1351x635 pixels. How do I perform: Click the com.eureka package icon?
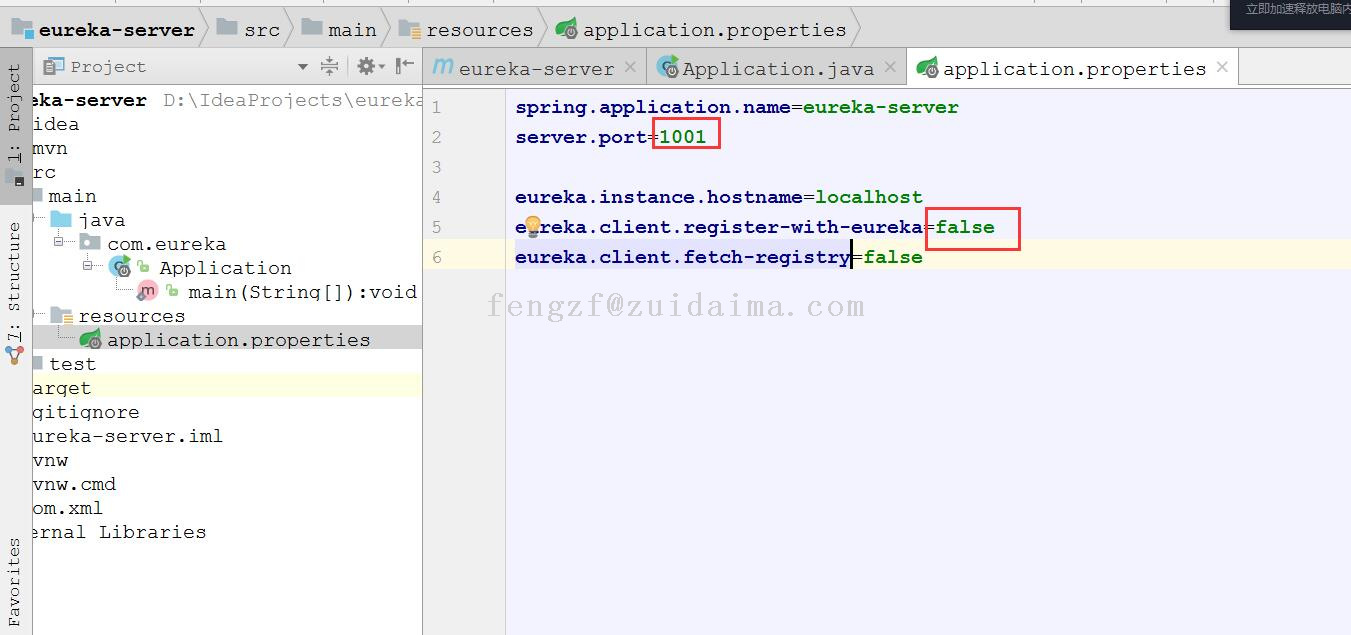pos(91,244)
